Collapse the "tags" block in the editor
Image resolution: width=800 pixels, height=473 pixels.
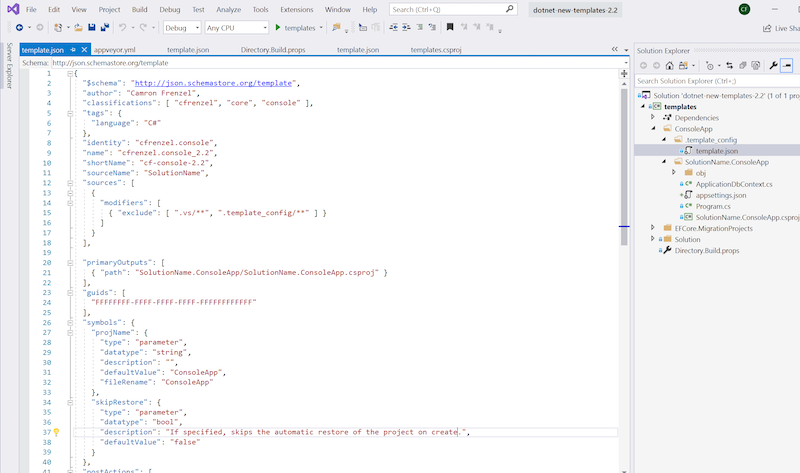[x=70, y=113]
